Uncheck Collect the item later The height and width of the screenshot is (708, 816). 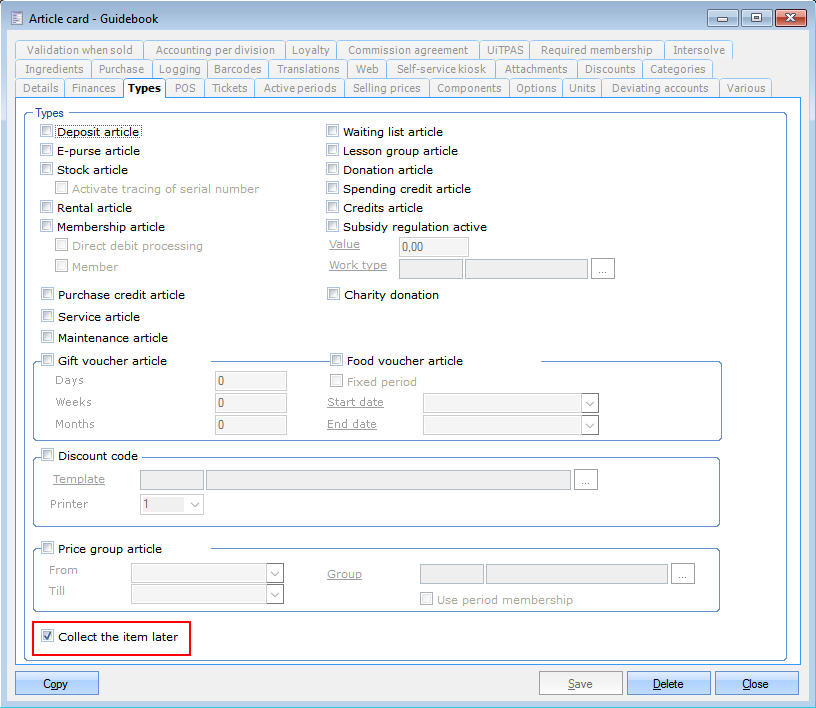tap(48, 636)
